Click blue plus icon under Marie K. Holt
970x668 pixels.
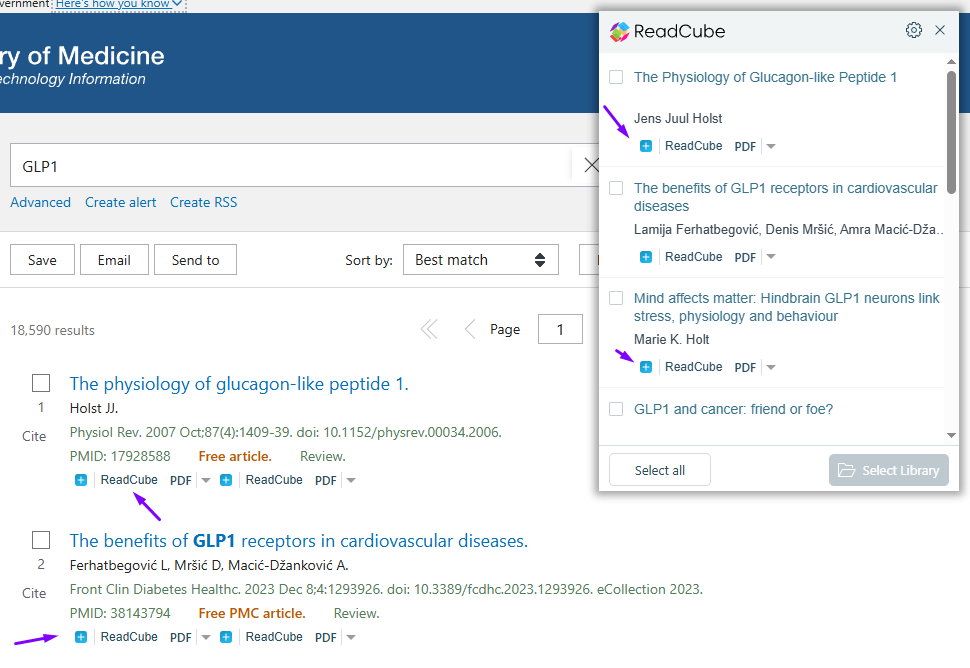pyautogui.click(x=646, y=367)
